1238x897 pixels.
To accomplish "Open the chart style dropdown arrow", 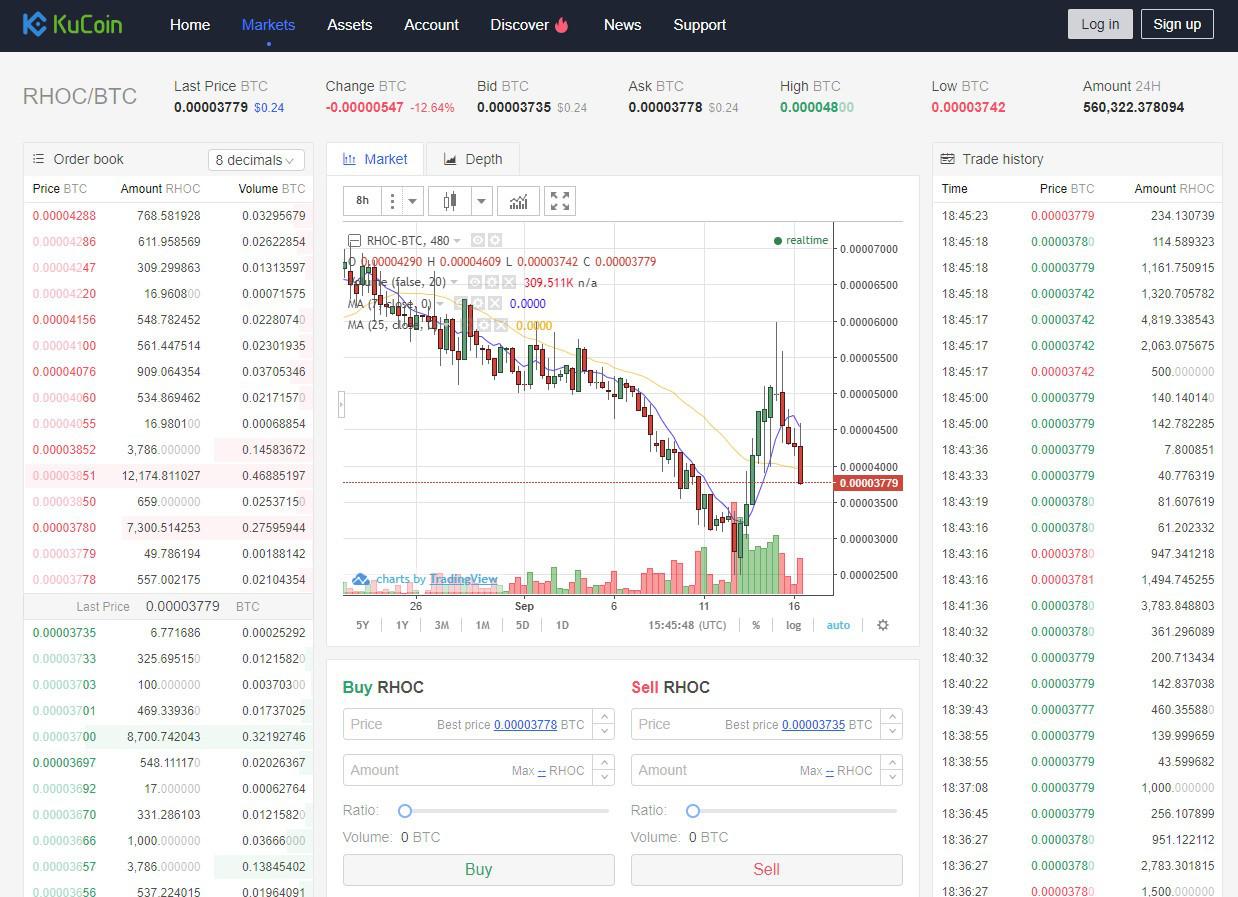I will (481, 201).
